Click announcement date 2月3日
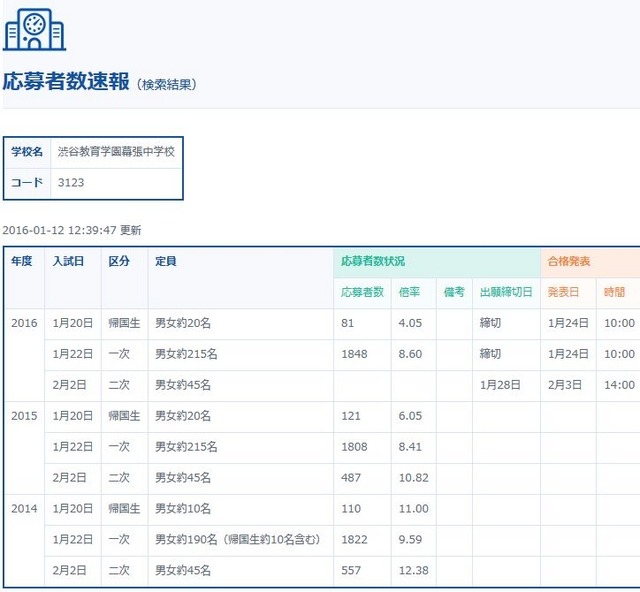The image size is (640, 592). pyautogui.click(x=564, y=385)
